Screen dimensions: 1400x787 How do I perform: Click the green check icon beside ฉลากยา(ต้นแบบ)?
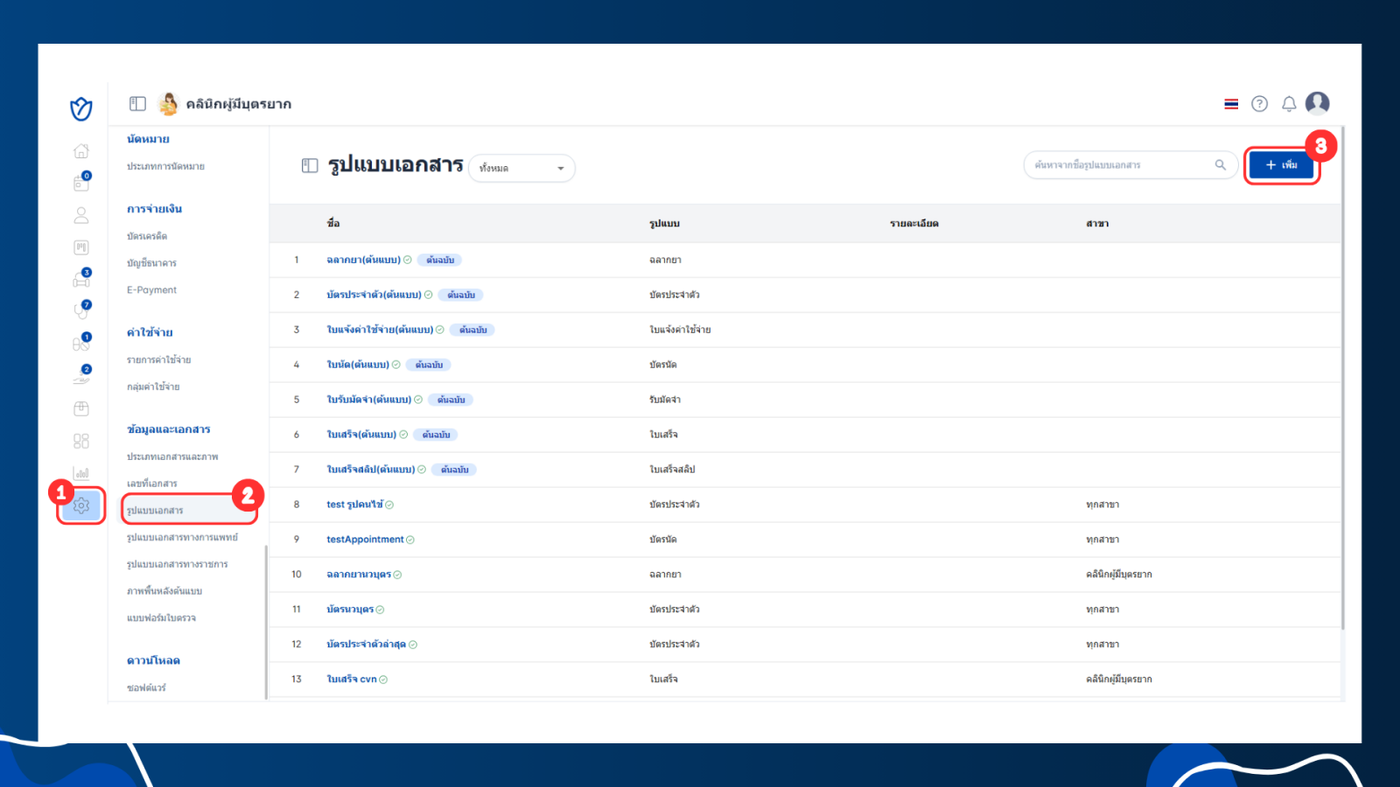click(407, 260)
